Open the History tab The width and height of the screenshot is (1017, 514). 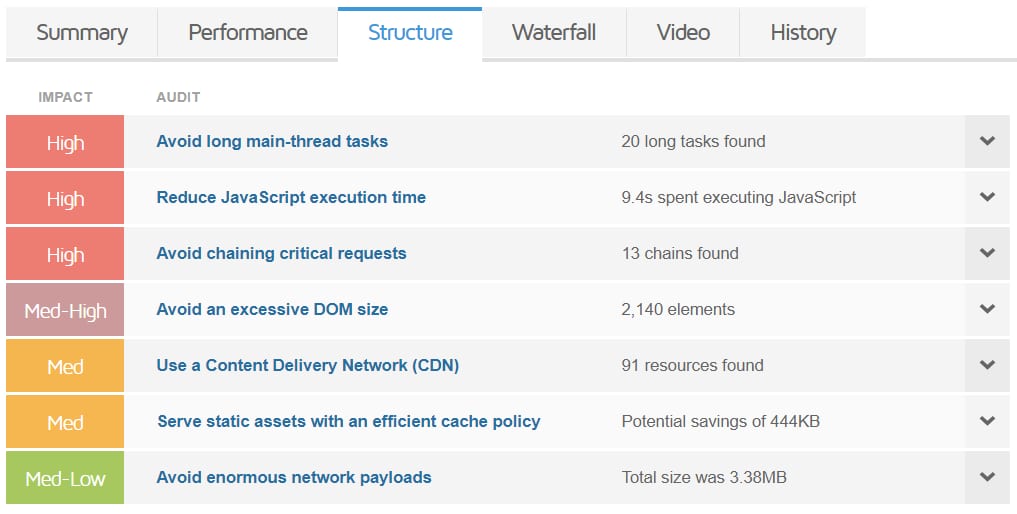click(x=803, y=33)
